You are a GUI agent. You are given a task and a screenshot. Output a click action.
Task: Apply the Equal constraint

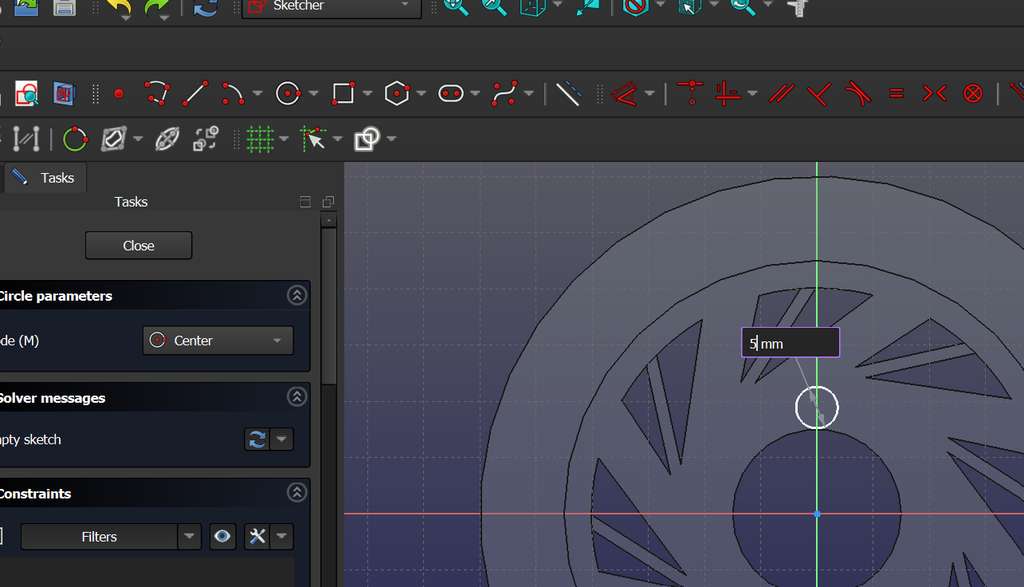(896, 94)
